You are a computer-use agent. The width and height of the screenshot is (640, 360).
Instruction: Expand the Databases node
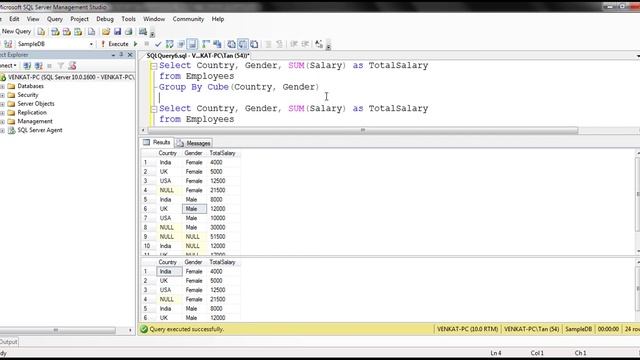2,86
